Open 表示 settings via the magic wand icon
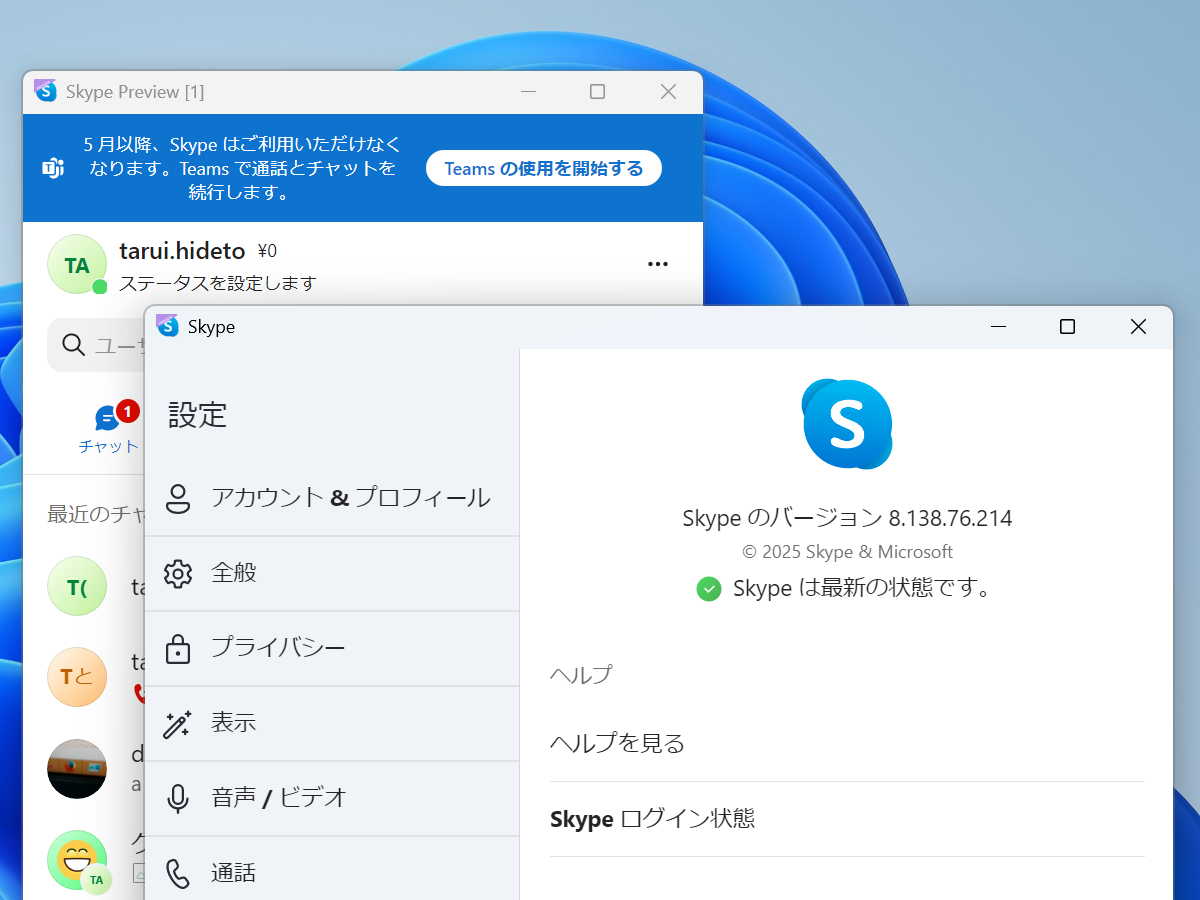This screenshot has height=900, width=1200. pyautogui.click(x=178, y=722)
